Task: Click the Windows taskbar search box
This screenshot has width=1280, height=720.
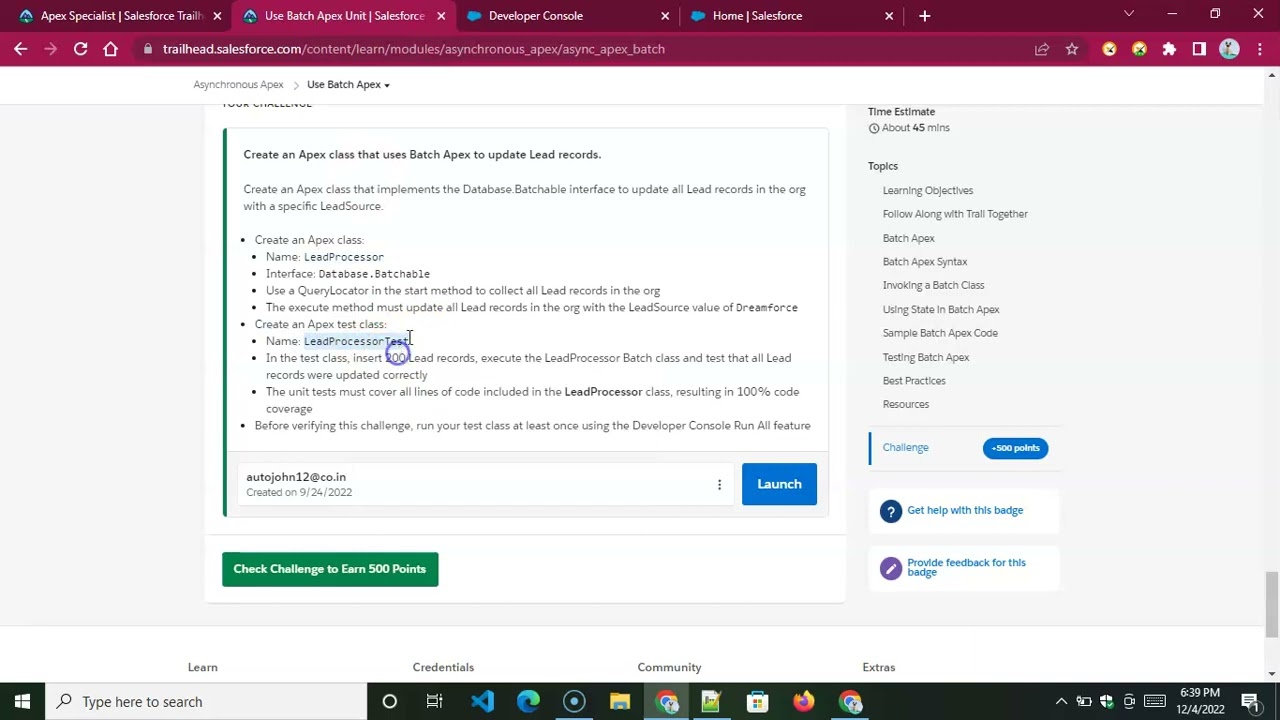Action: [207, 702]
